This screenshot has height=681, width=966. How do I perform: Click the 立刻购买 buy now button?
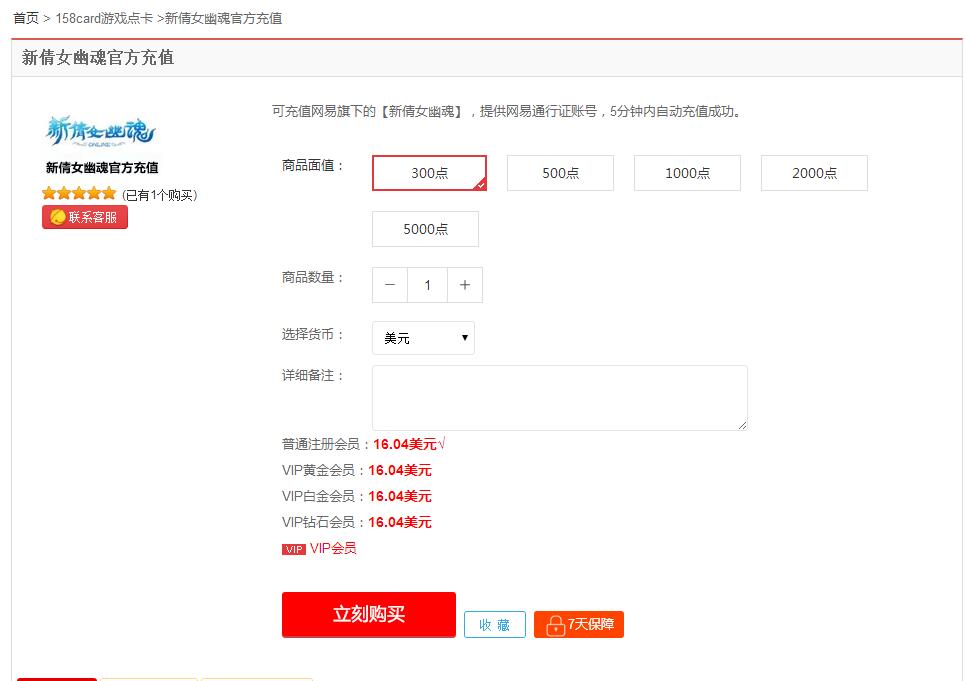pos(368,614)
